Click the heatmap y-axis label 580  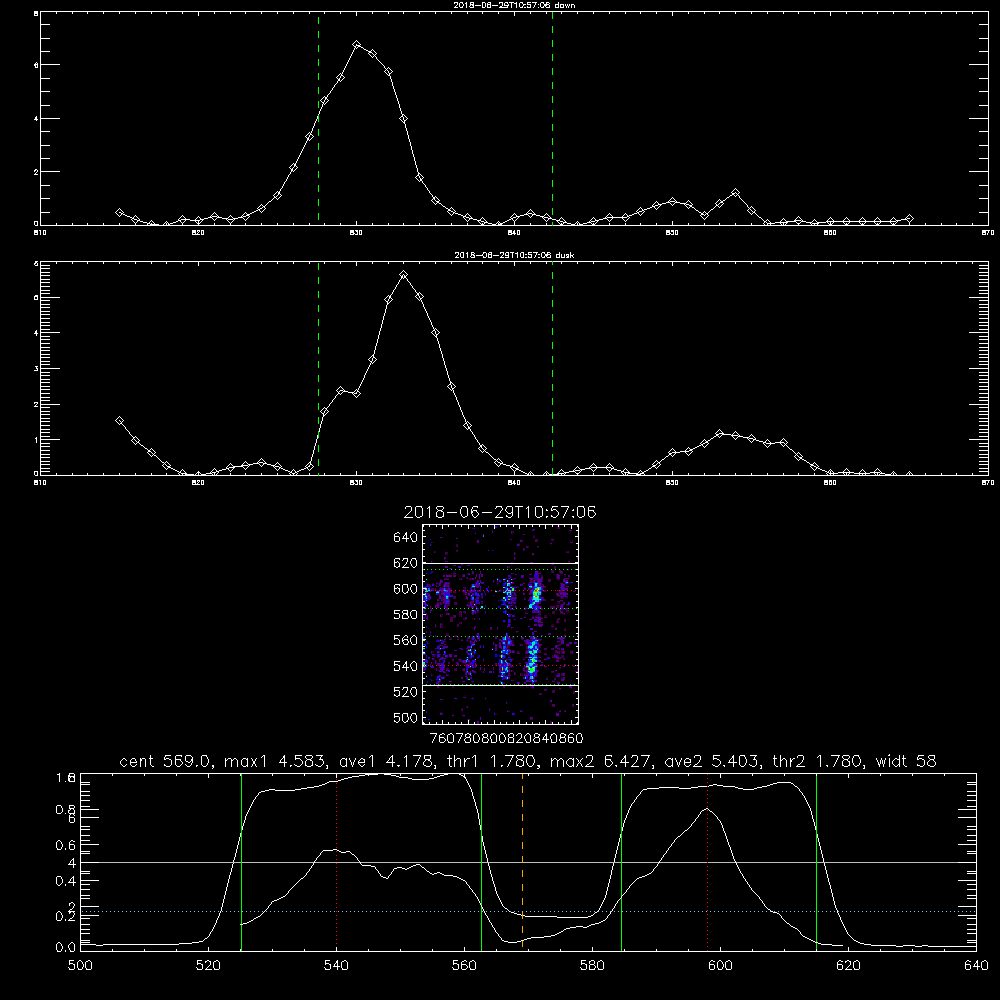pos(406,615)
